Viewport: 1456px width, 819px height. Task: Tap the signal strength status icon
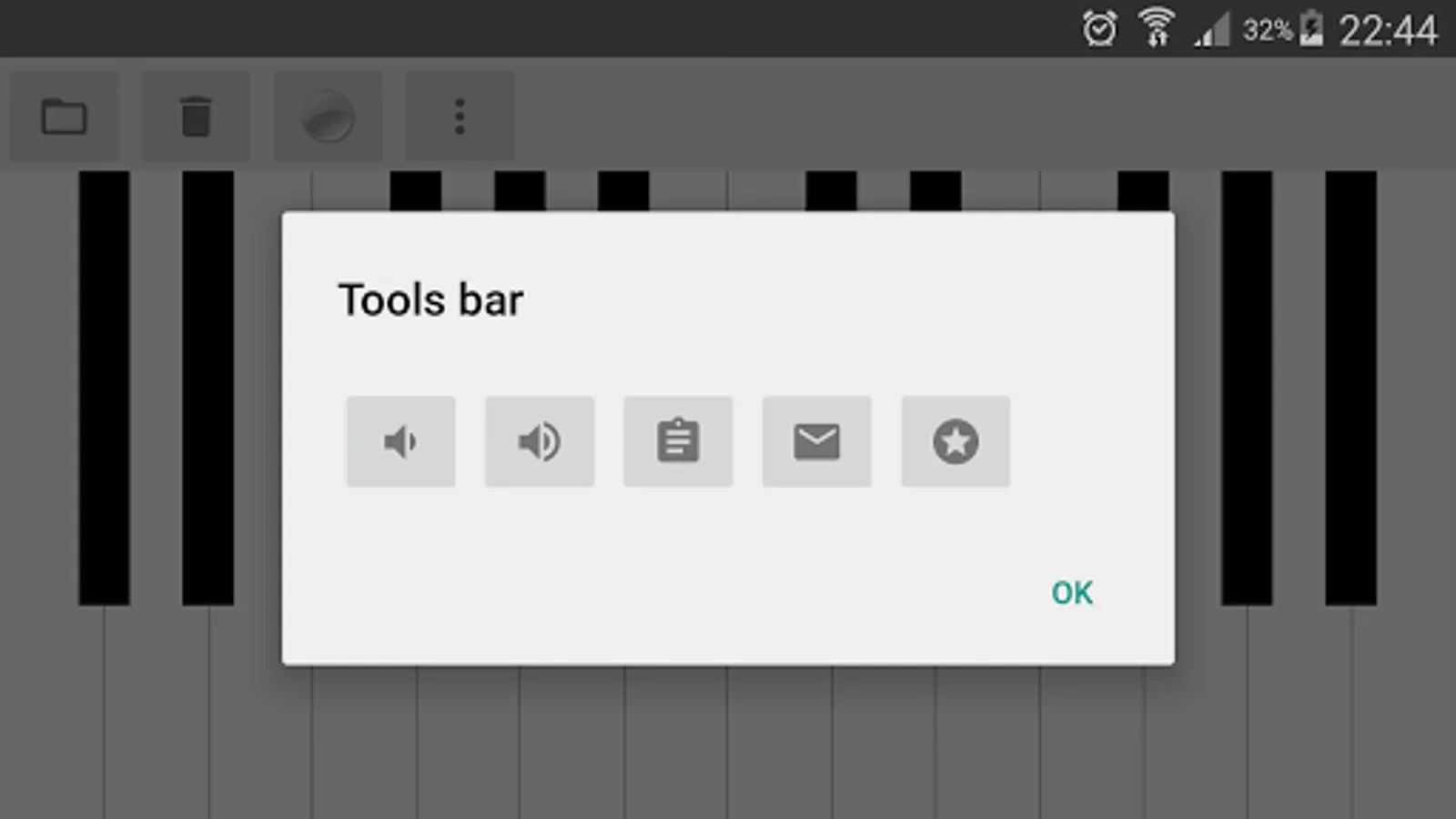[x=1212, y=29]
